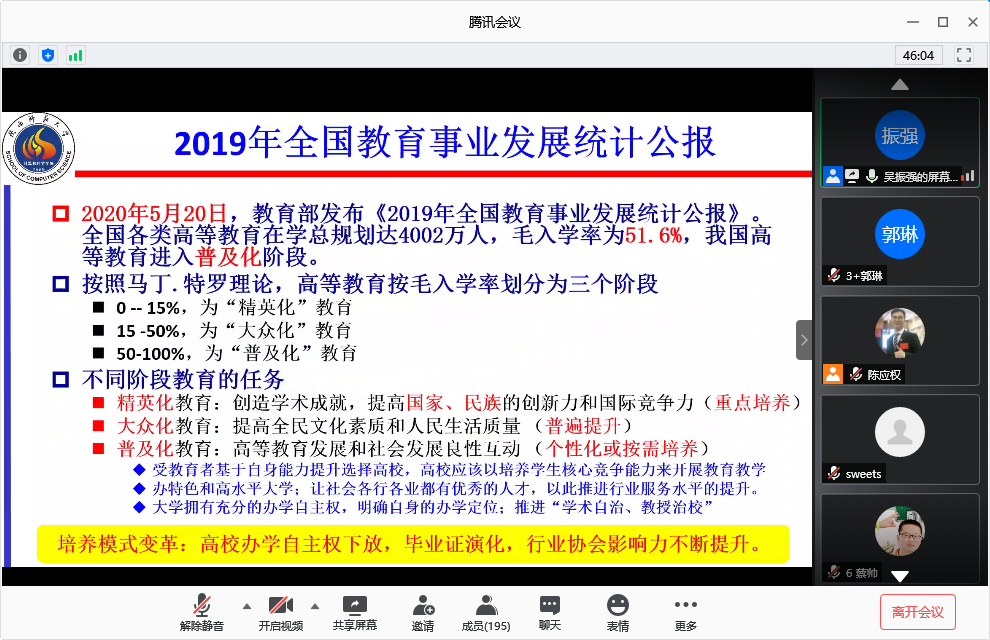Start 共享屏幕 screen sharing
The image size is (990, 640).
coord(354,612)
